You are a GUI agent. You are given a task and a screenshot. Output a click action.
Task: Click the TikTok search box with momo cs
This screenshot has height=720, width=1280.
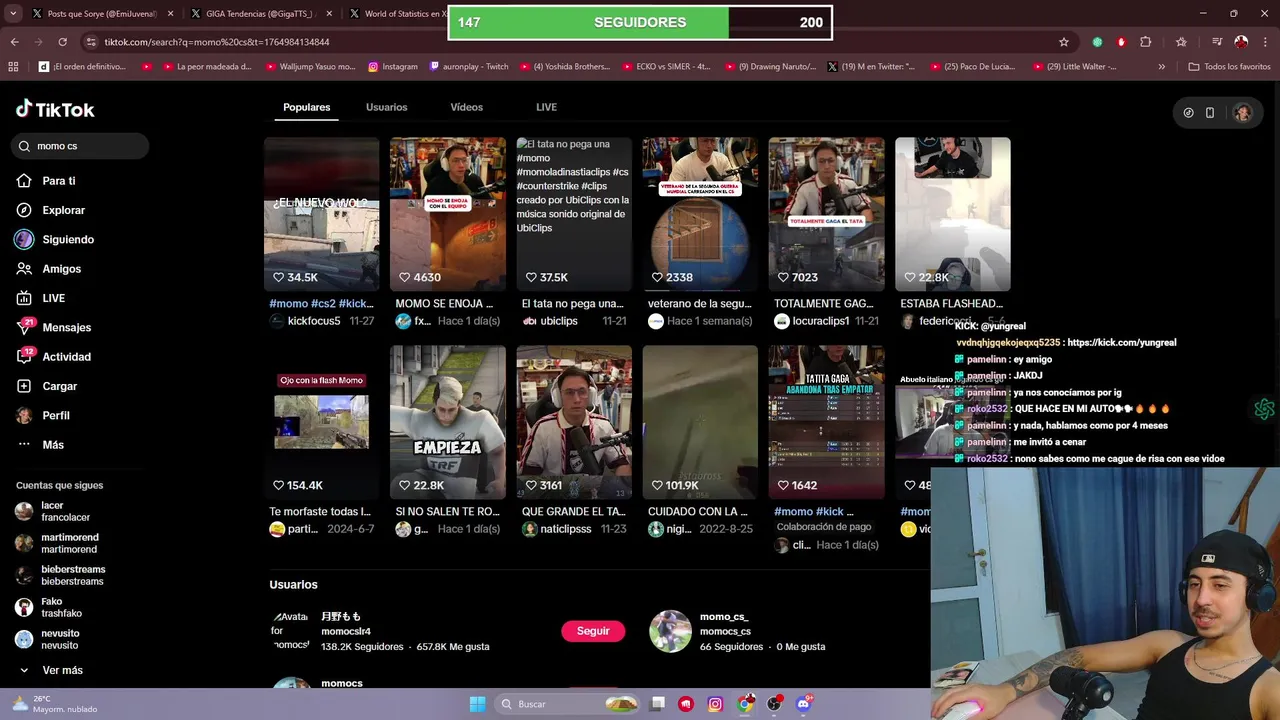pos(82,146)
